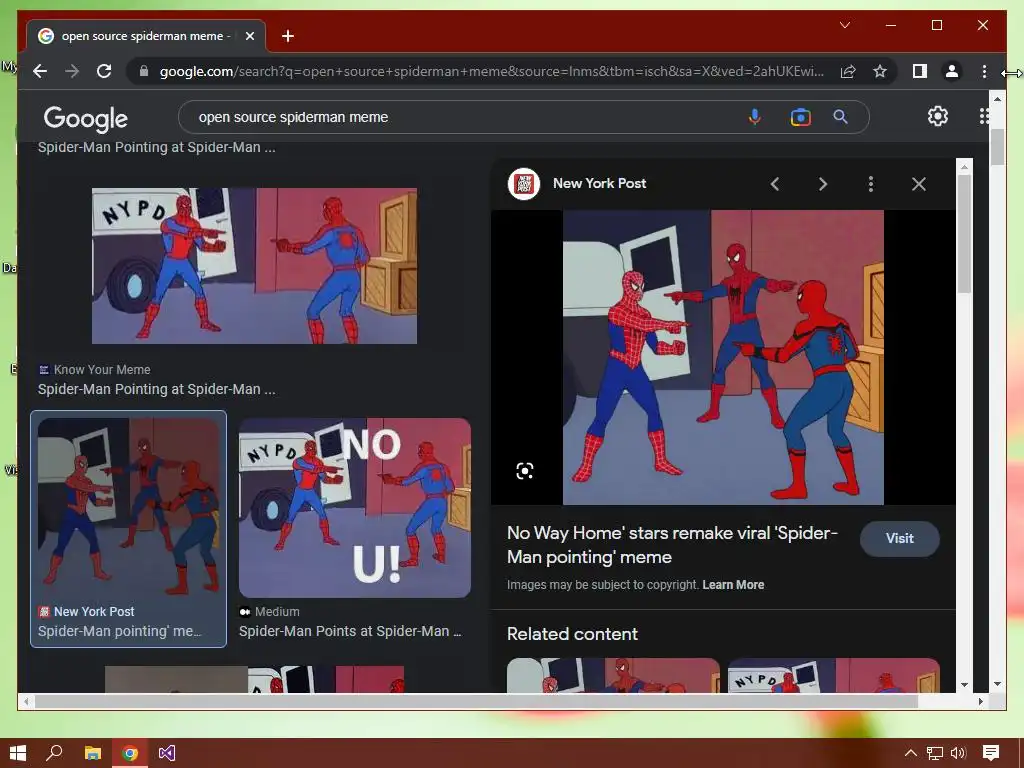Start voice search with the microphone icon
The height and width of the screenshot is (768, 1024).
coord(754,117)
